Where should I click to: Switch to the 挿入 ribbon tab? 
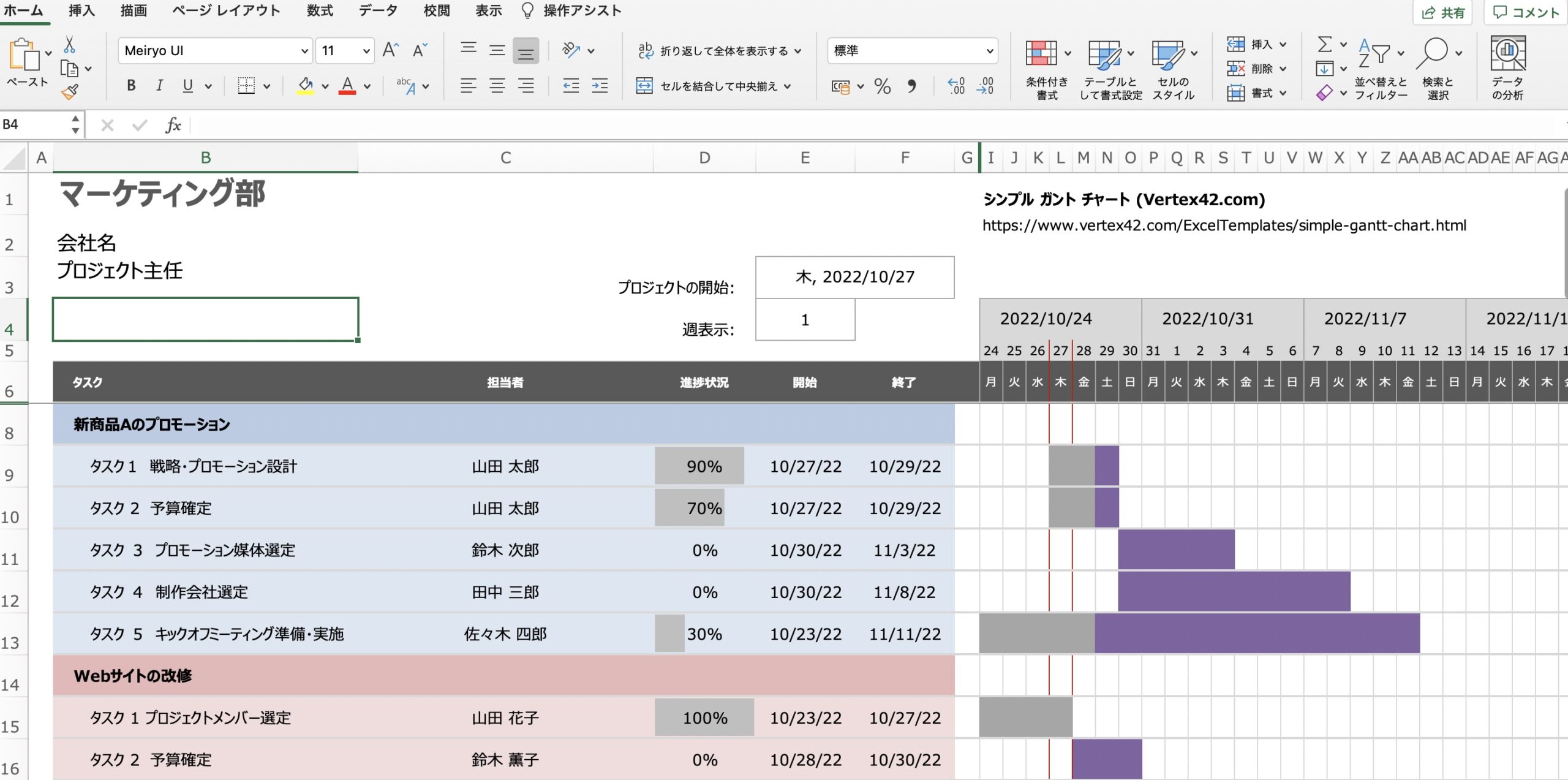click(x=81, y=10)
